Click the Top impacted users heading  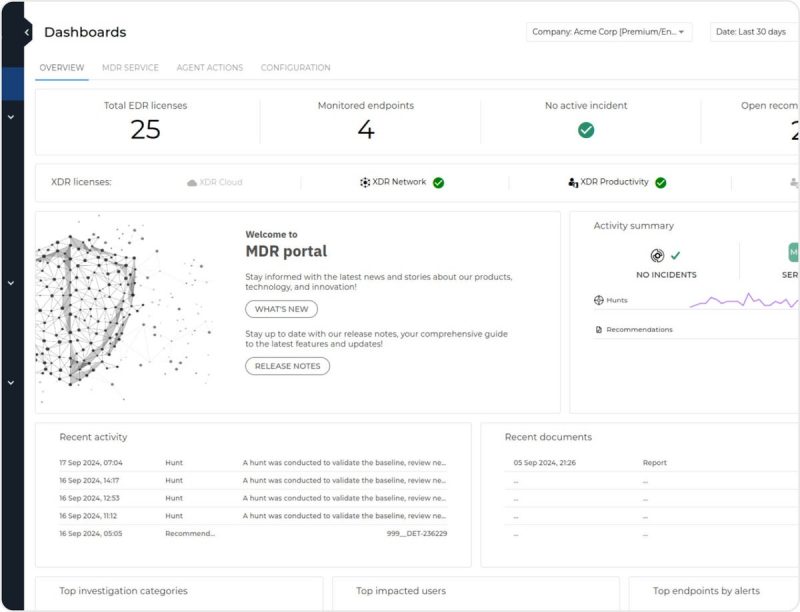401,591
